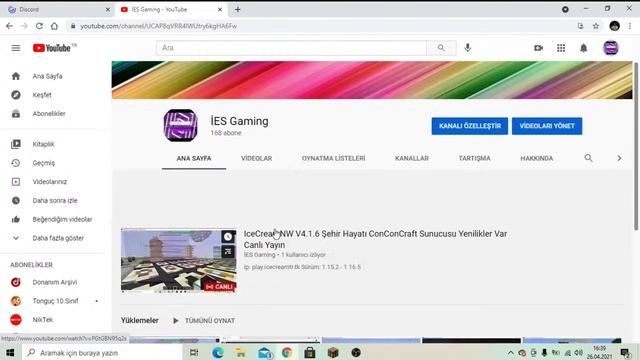Open the live stream video thumbnail
640x360 pixels.
pyautogui.click(x=179, y=260)
